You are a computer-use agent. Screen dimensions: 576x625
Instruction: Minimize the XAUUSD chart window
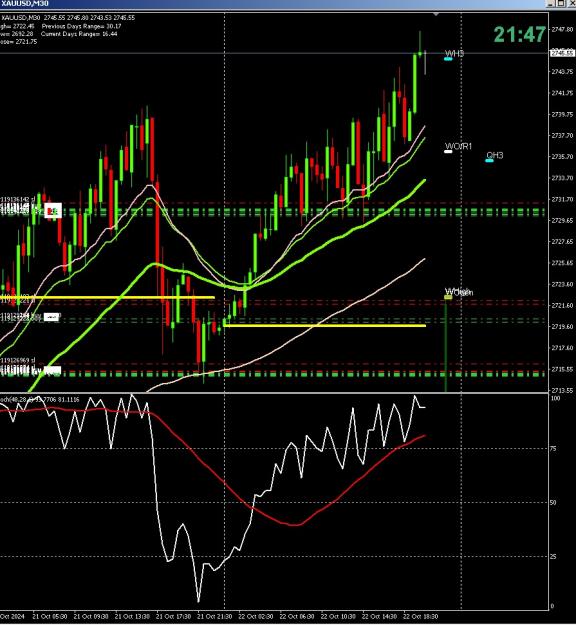click(x=551, y=3)
